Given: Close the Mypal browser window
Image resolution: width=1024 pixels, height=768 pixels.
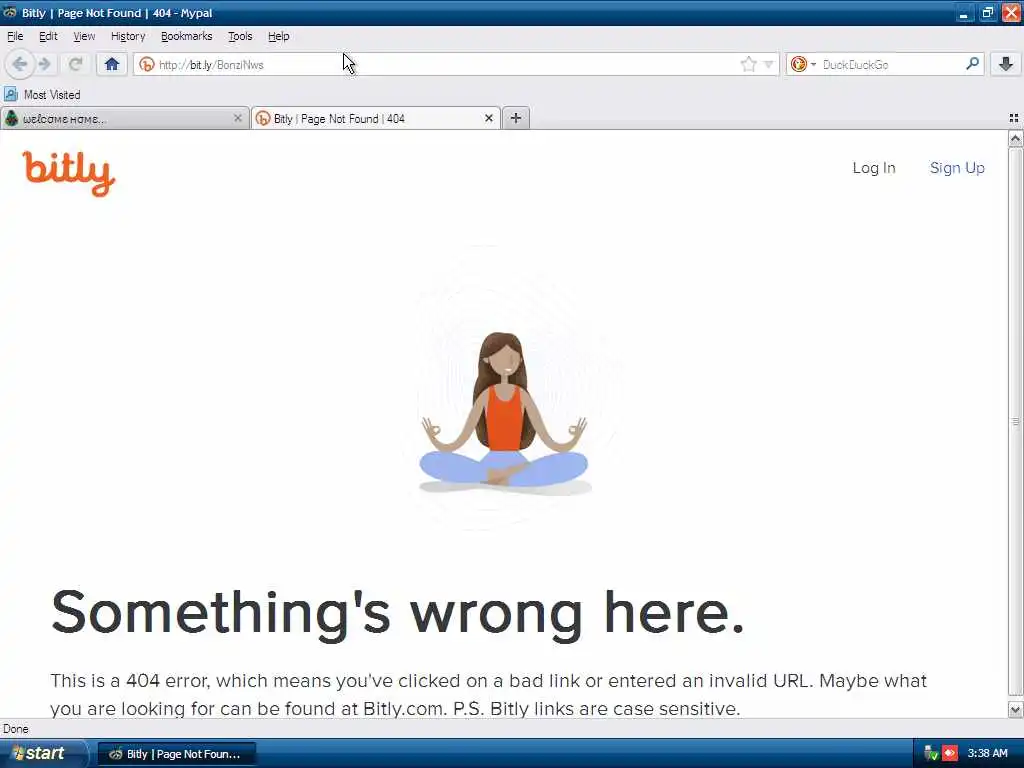Looking at the screenshot, I should [x=1011, y=13].
